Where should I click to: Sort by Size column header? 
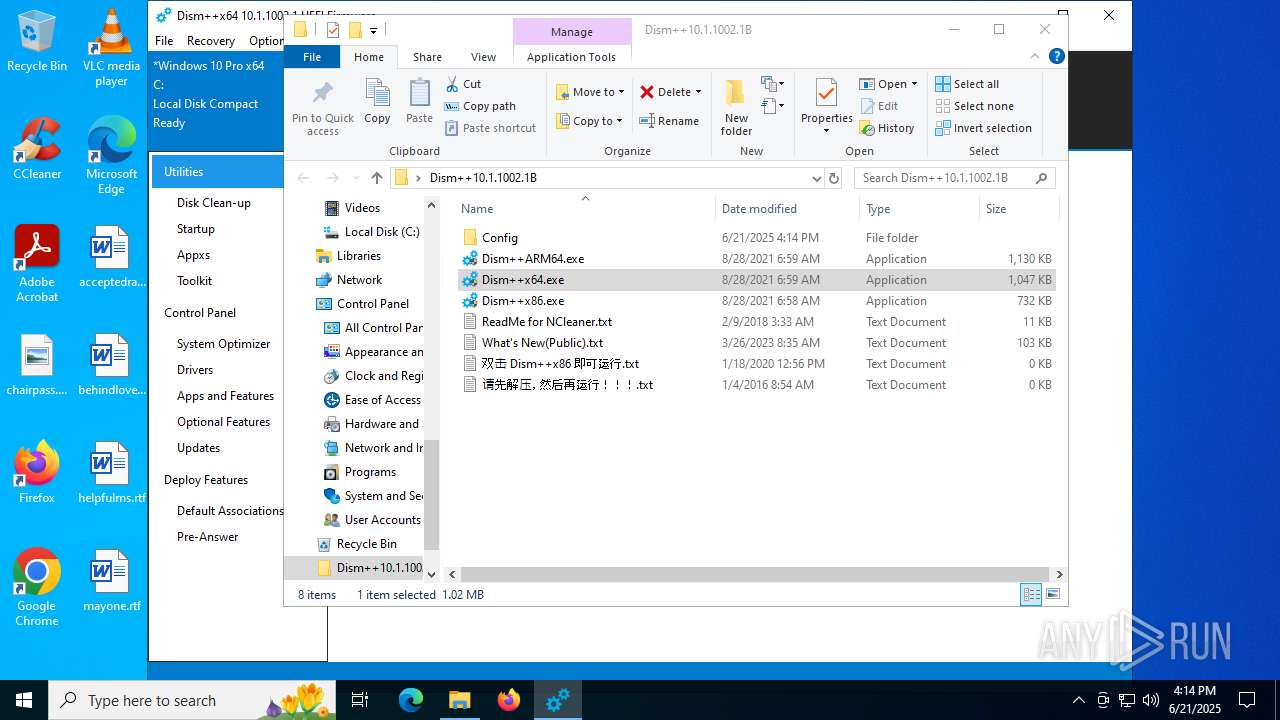tap(1018, 209)
